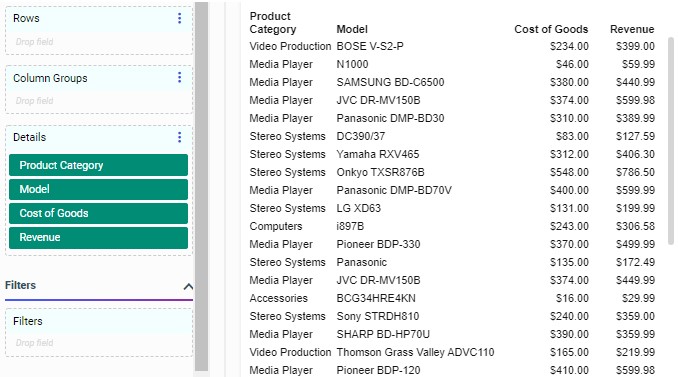Screen dimensions: 678x377
Task: Select the BOSE V-S2-P model cell
Action: click(370, 46)
